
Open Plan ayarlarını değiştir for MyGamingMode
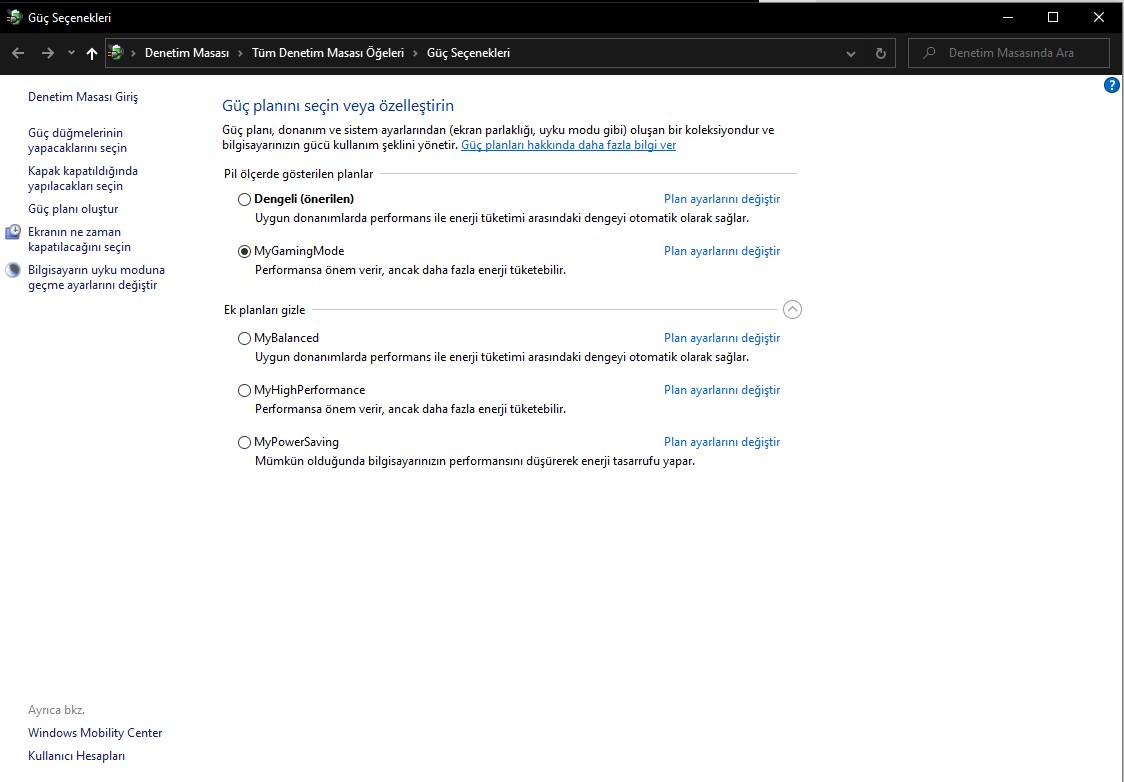coord(721,251)
